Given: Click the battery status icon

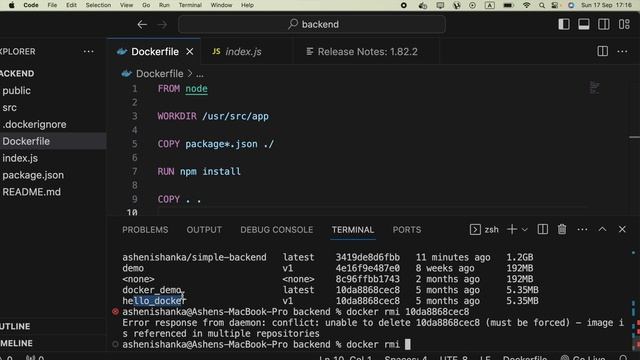Looking at the screenshot, I should click(x=508, y=5).
